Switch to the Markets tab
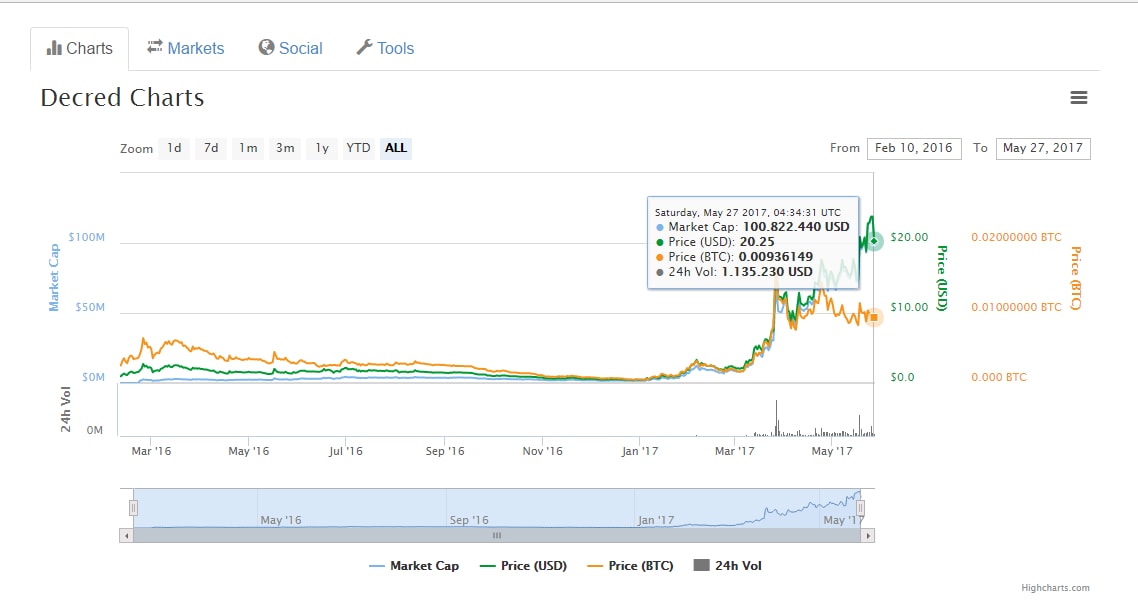The width and height of the screenshot is (1138, 612). [x=186, y=49]
